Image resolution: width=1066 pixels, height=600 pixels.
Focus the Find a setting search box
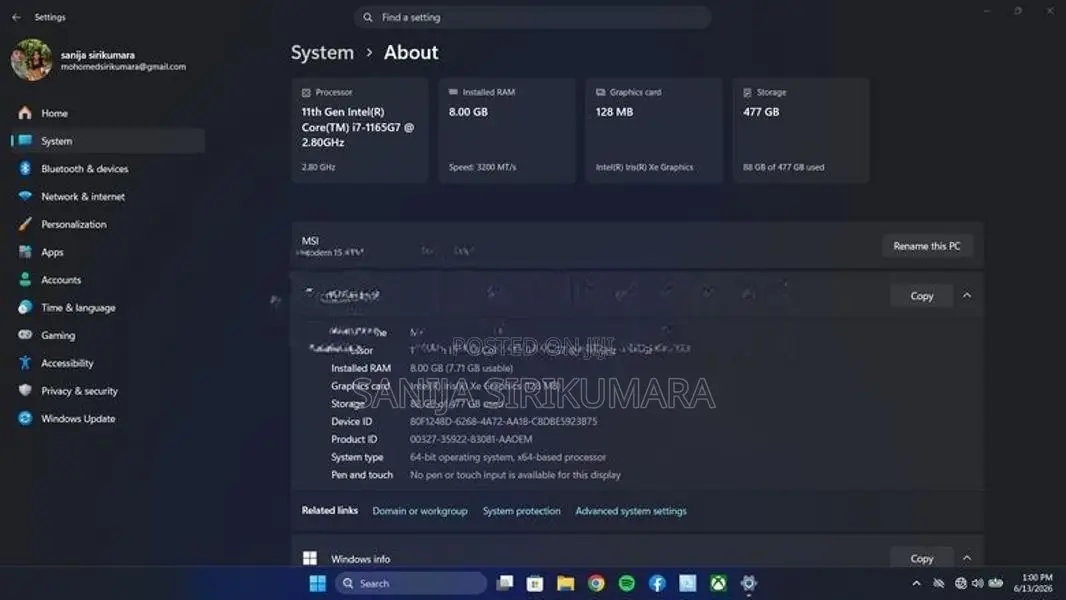[532, 17]
